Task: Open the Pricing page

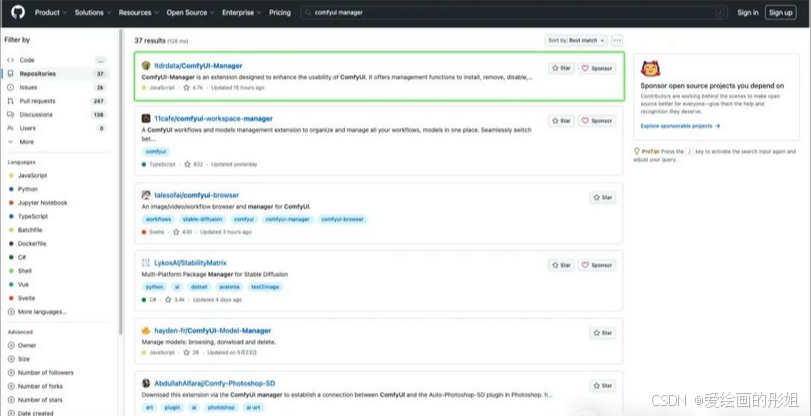Action: tap(280, 12)
